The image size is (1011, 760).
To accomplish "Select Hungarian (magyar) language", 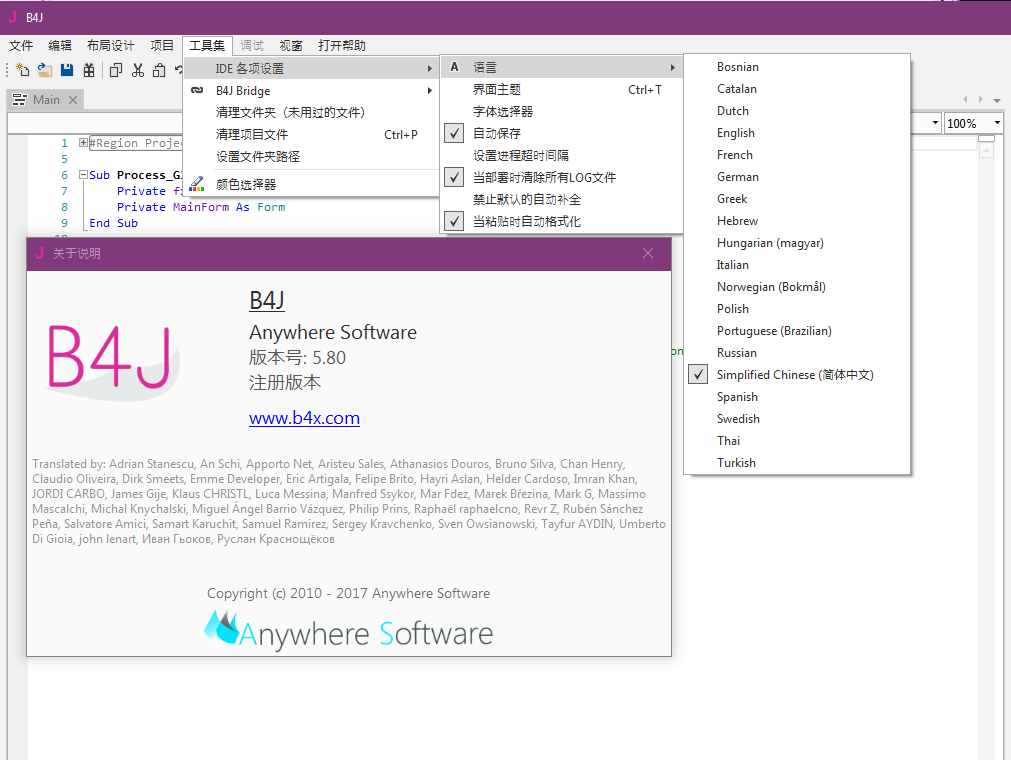I will tap(797, 243).
